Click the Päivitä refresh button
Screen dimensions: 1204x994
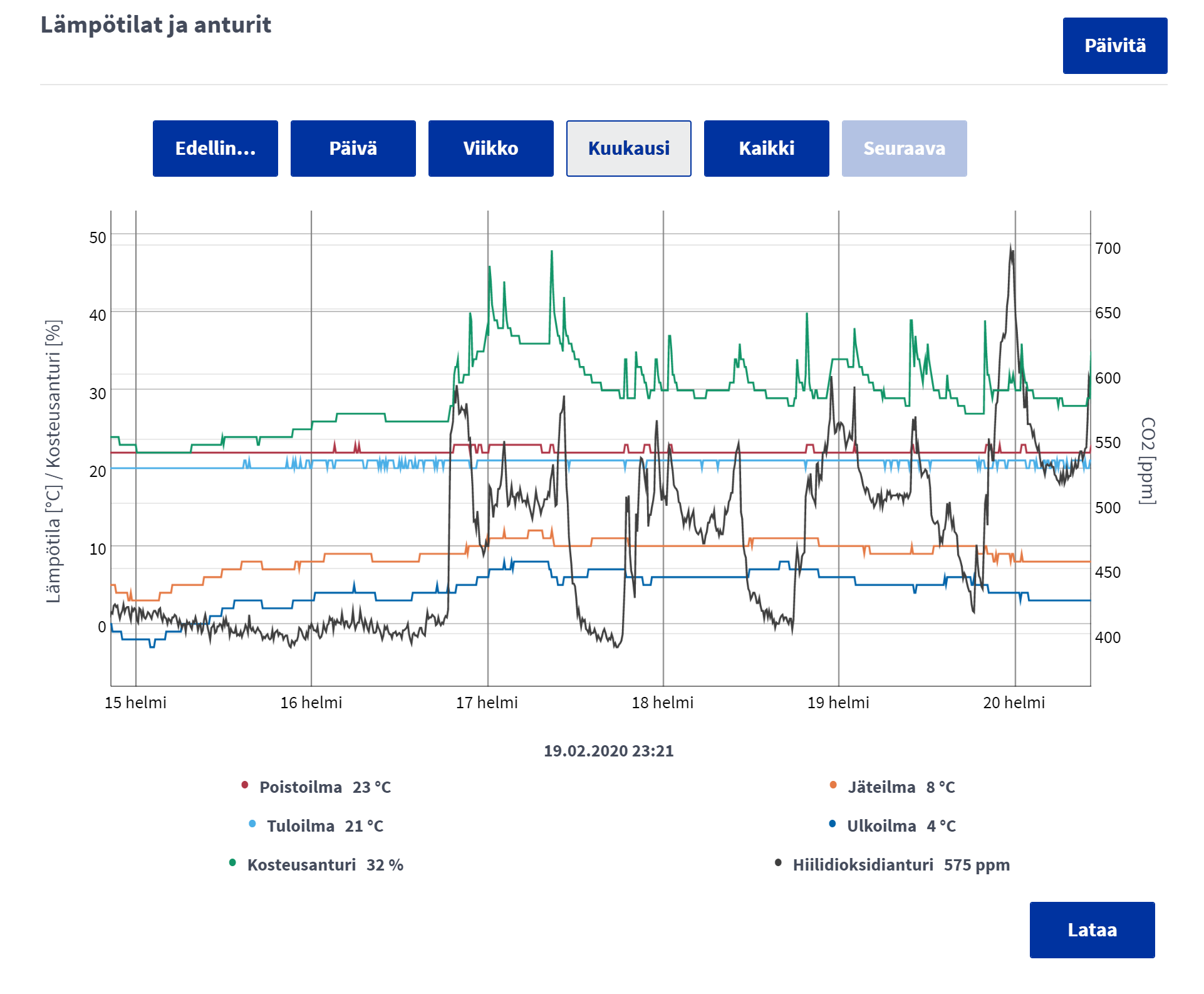coord(1114,46)
